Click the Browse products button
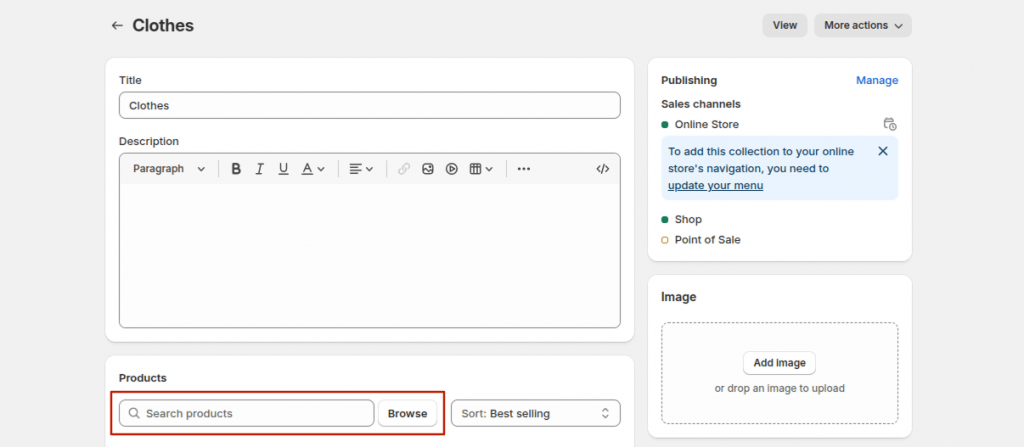The image size is (1024, 447). [408, 413]
